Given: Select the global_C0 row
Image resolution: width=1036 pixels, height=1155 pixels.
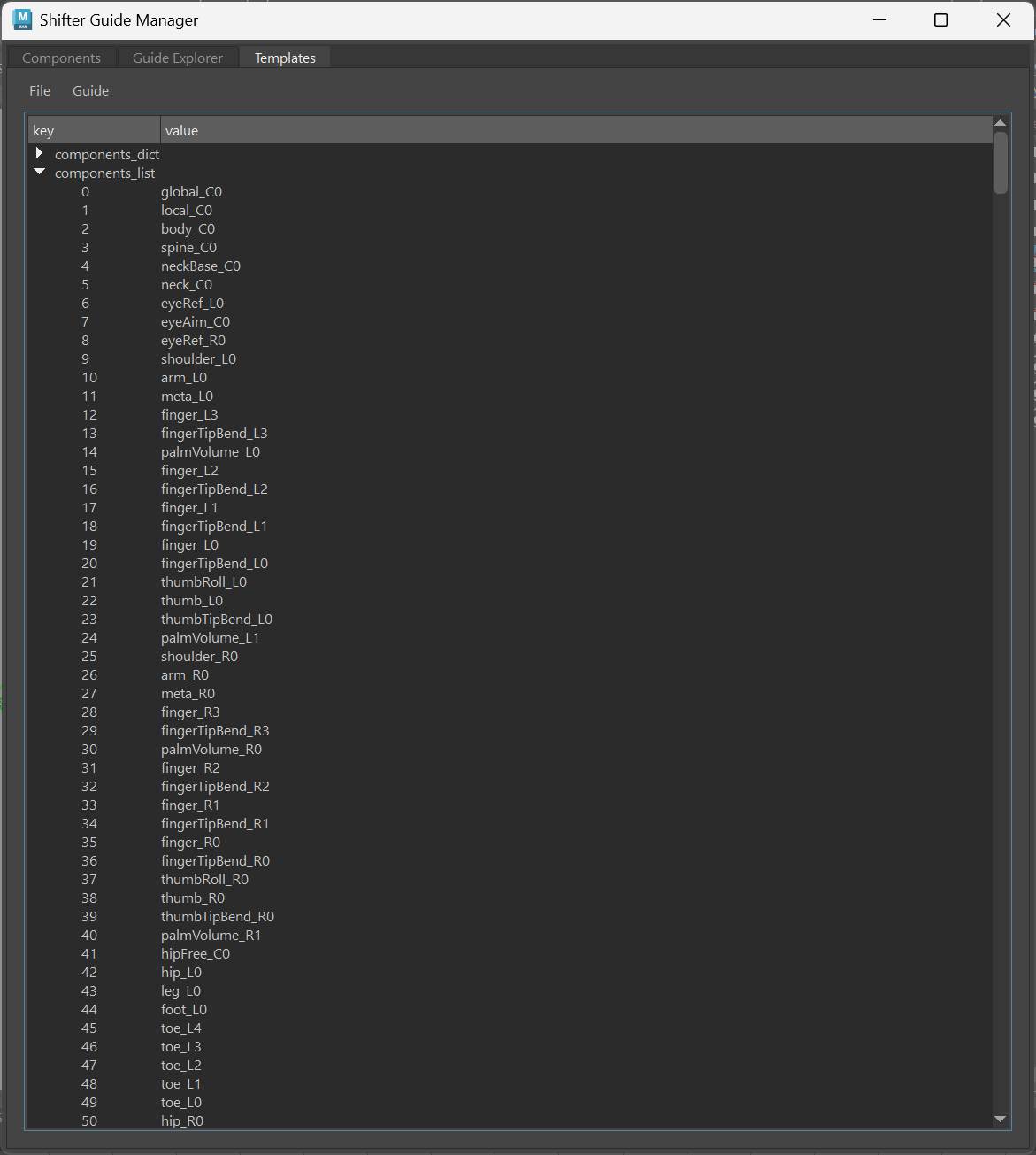Looking at the screenshot, I should coord(510,191).
